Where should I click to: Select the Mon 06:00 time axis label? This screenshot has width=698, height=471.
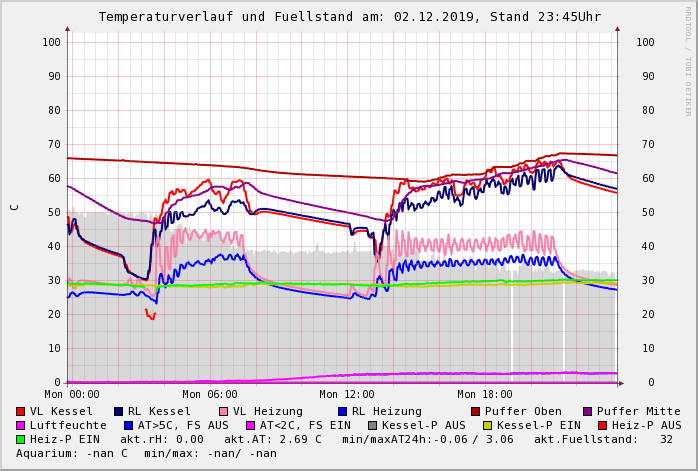[x=209, y=394]
